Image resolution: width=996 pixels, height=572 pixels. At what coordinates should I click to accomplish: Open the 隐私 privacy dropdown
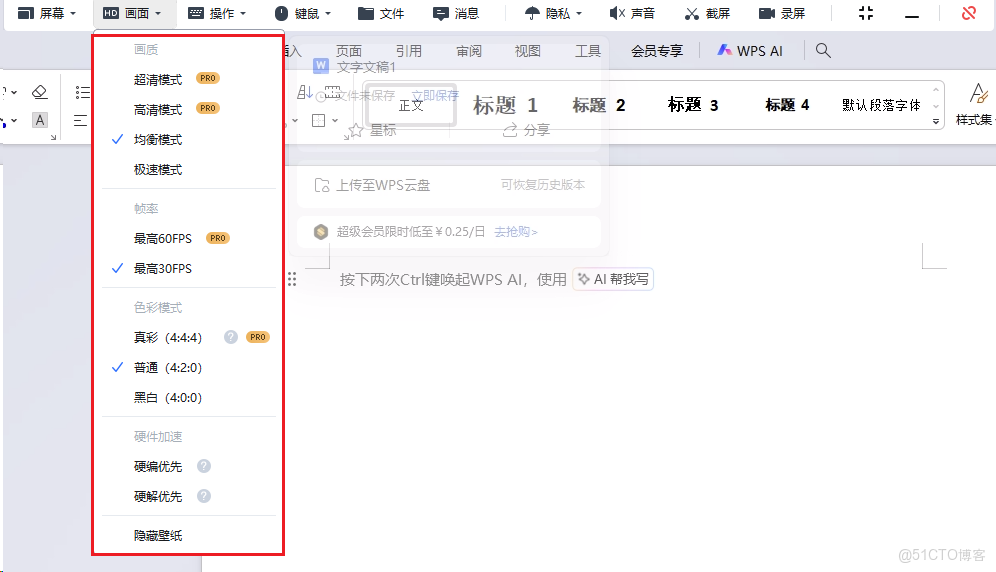pyautogui.click(x=553, y=13)
